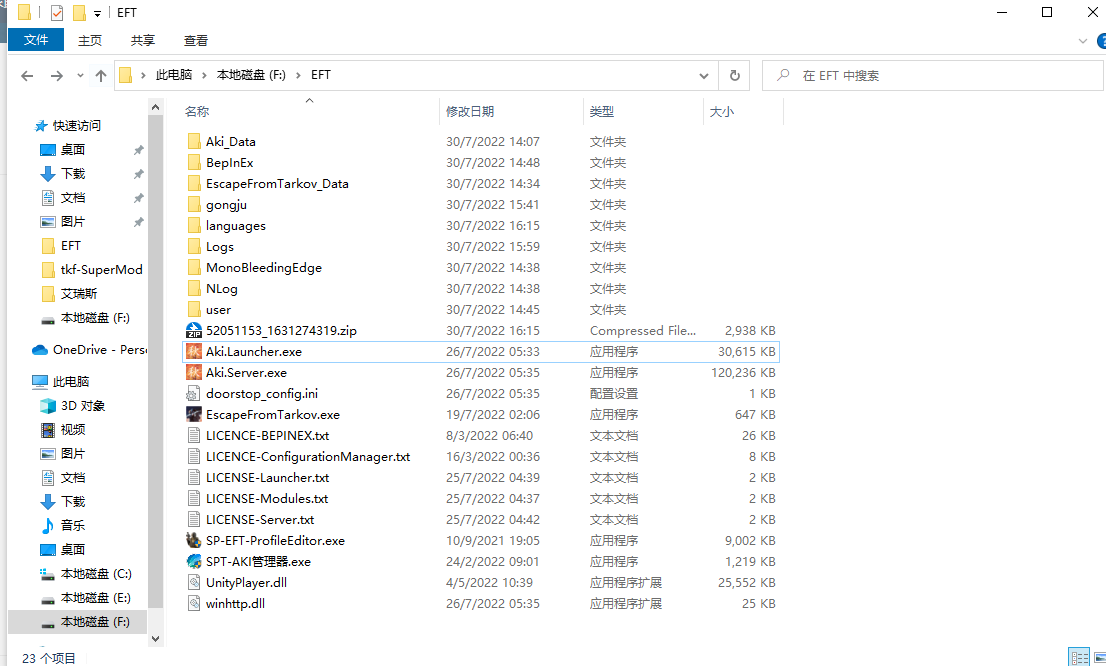Expand the ribbon with chevron

pos(1083,41)
